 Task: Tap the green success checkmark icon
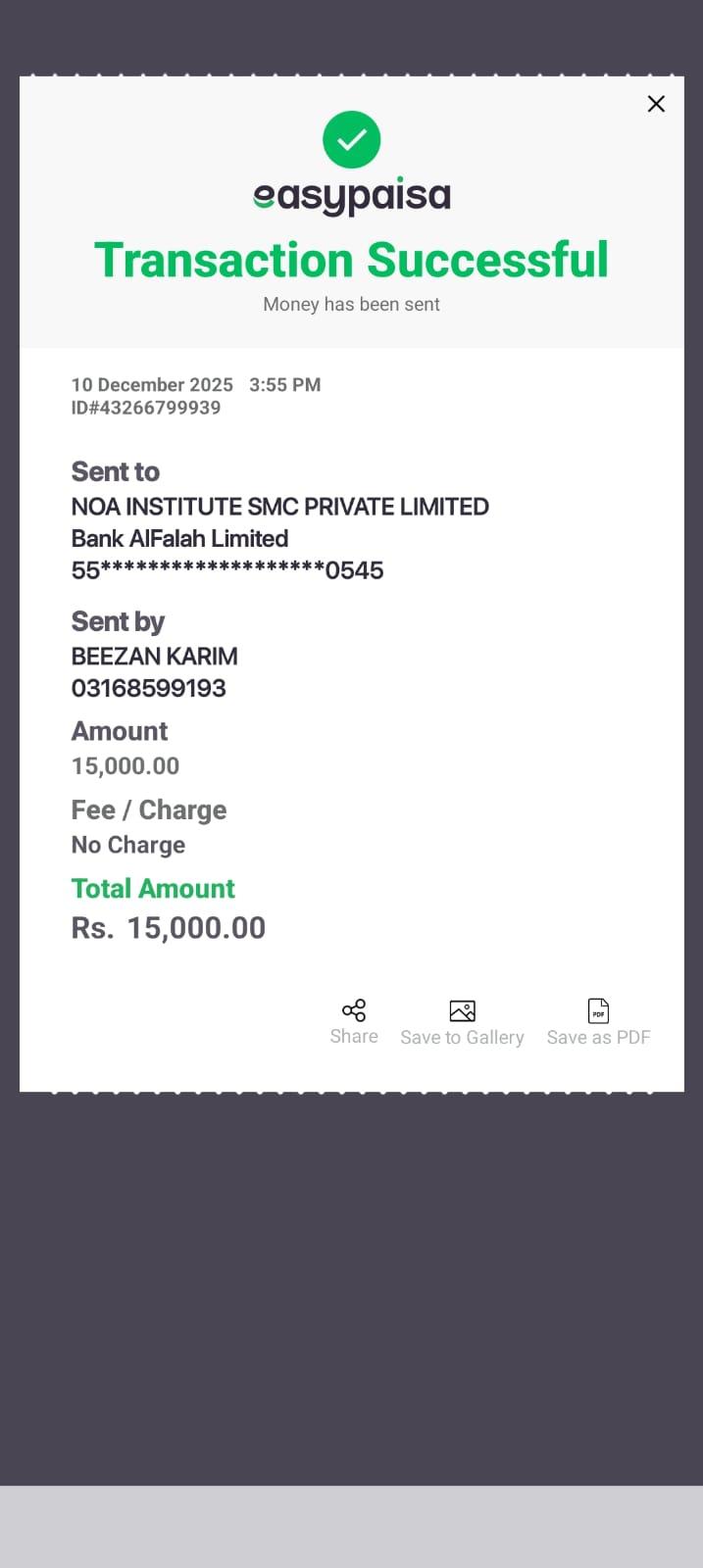point(351,139)
